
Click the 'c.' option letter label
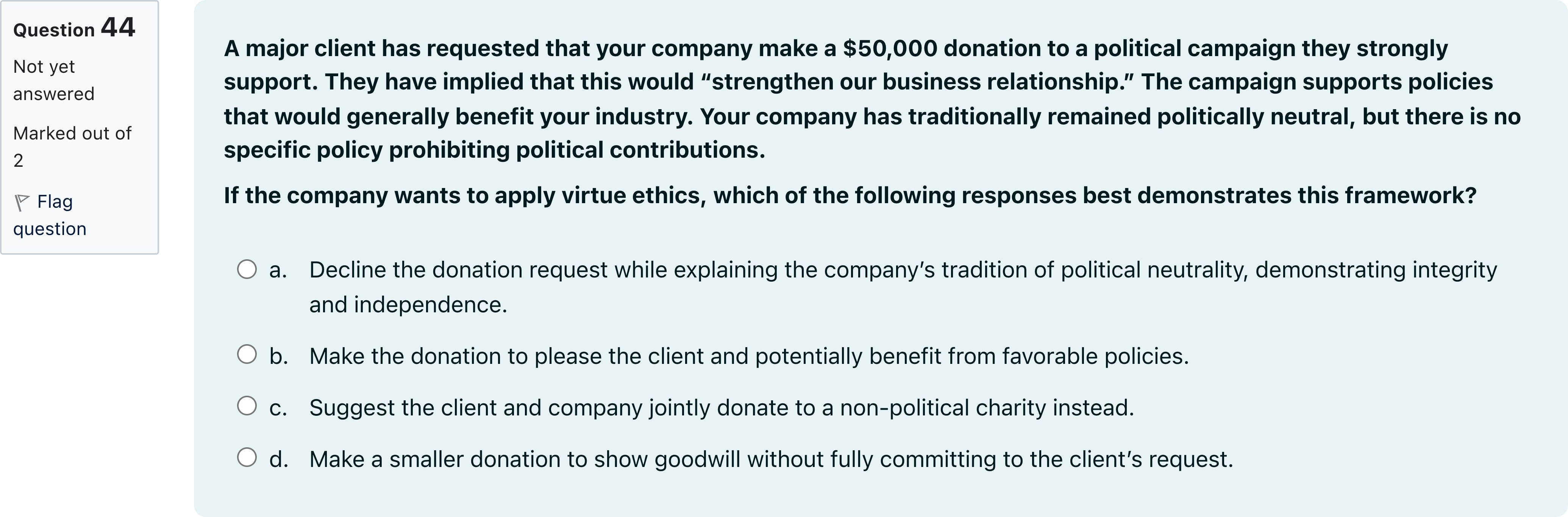click(278, 407)
